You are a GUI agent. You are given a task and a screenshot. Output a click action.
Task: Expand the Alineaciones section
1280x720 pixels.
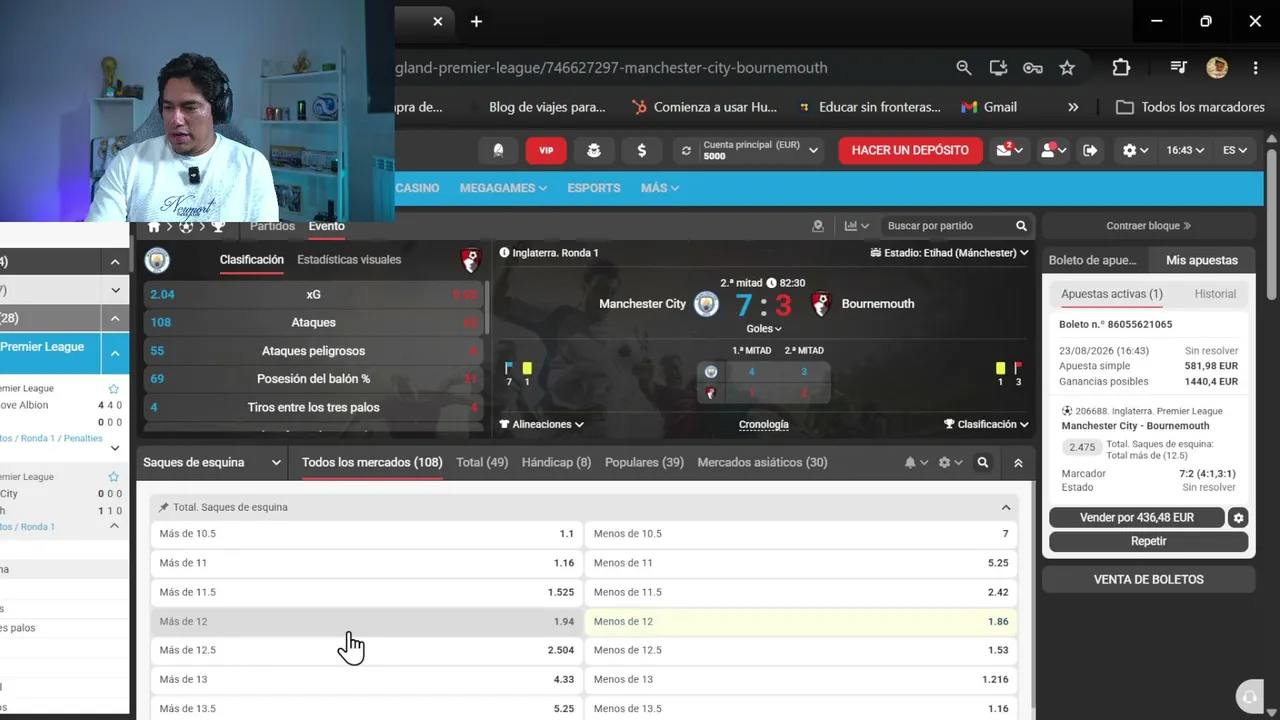pyautogui.click(x=542, y=425)
